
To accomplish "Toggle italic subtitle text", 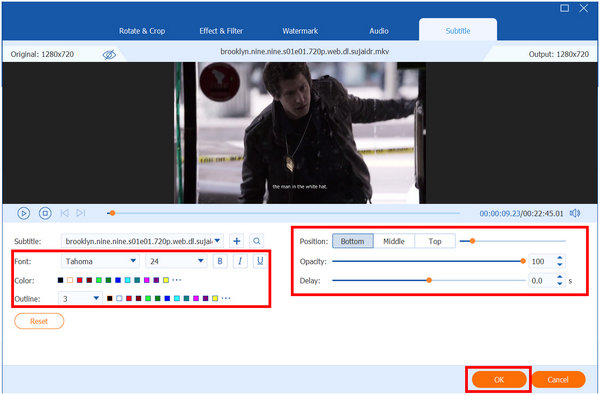I will [x=240, y=261].
